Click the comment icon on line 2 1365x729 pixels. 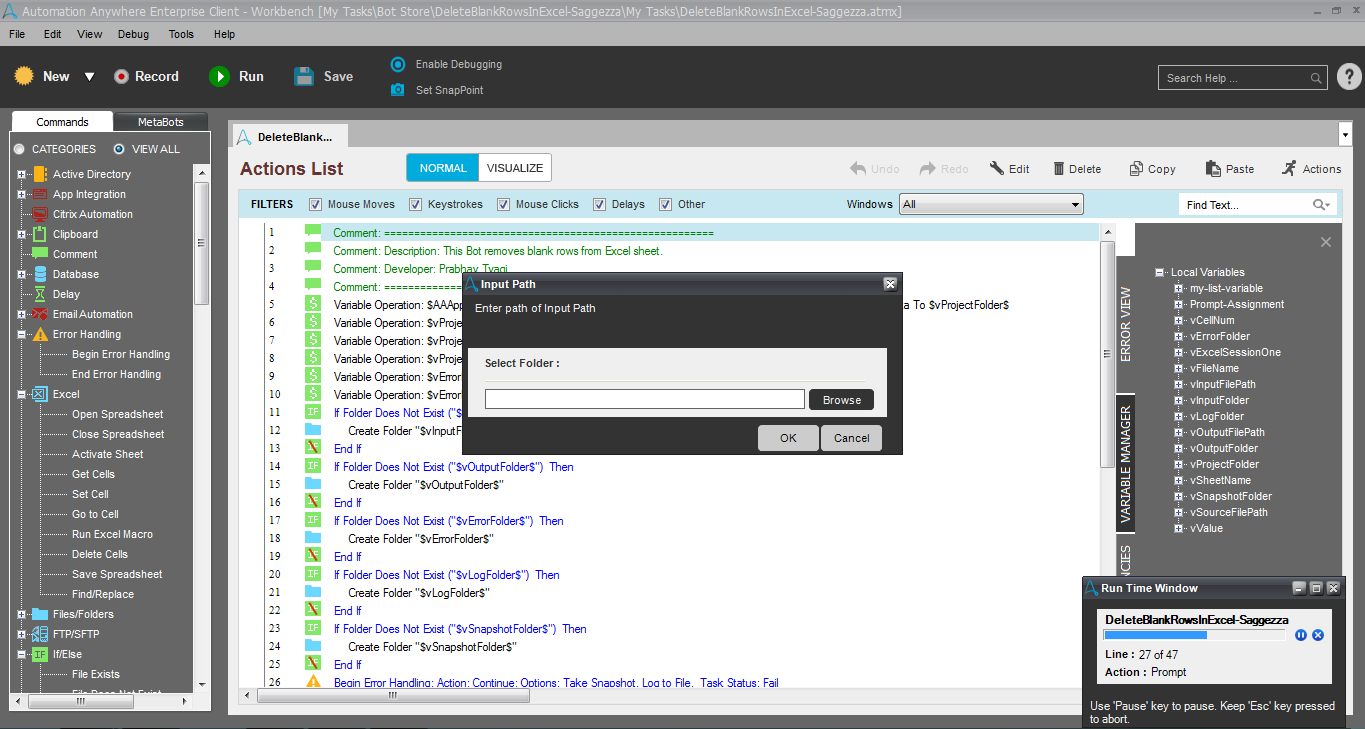(x=313, y=250)
